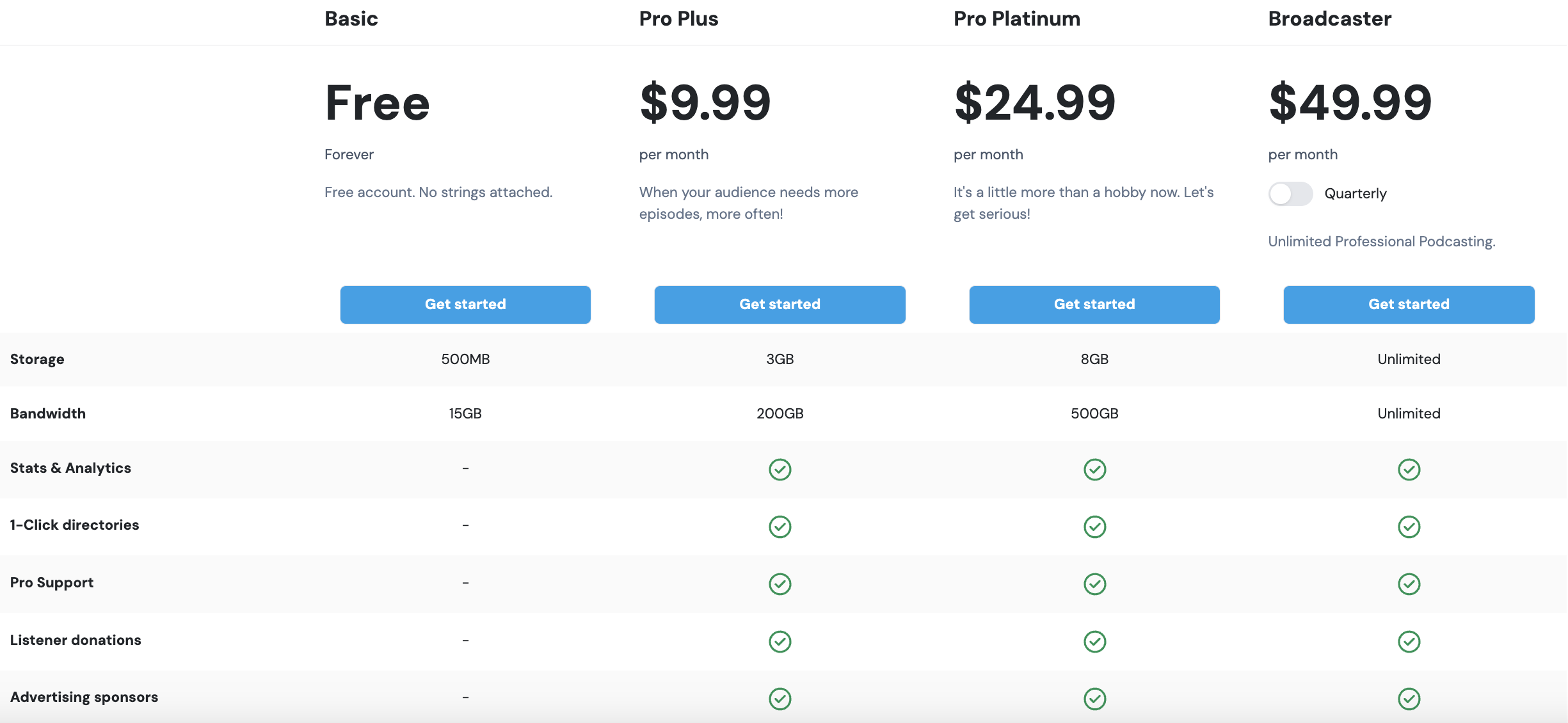Click Broadcaster Stats & Analytics checkmark
This screenshot has width=1568, height=723.
tap(1409, 470)
